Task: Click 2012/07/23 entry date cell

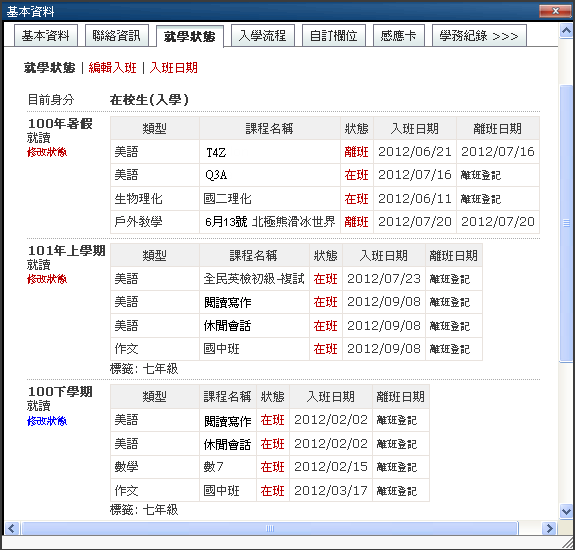Action: (x=384, y=279)
